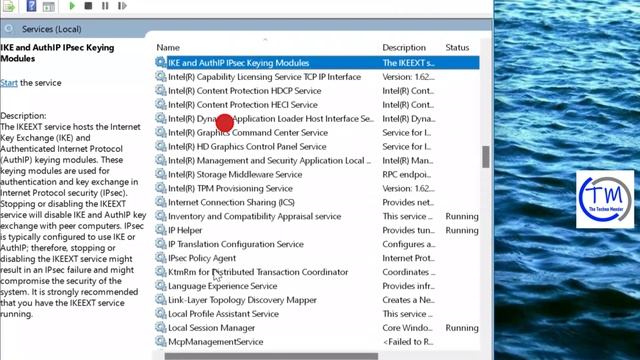Click gear icon of Internet Connection Sharing
640x360 pixels.
(160, 202)
